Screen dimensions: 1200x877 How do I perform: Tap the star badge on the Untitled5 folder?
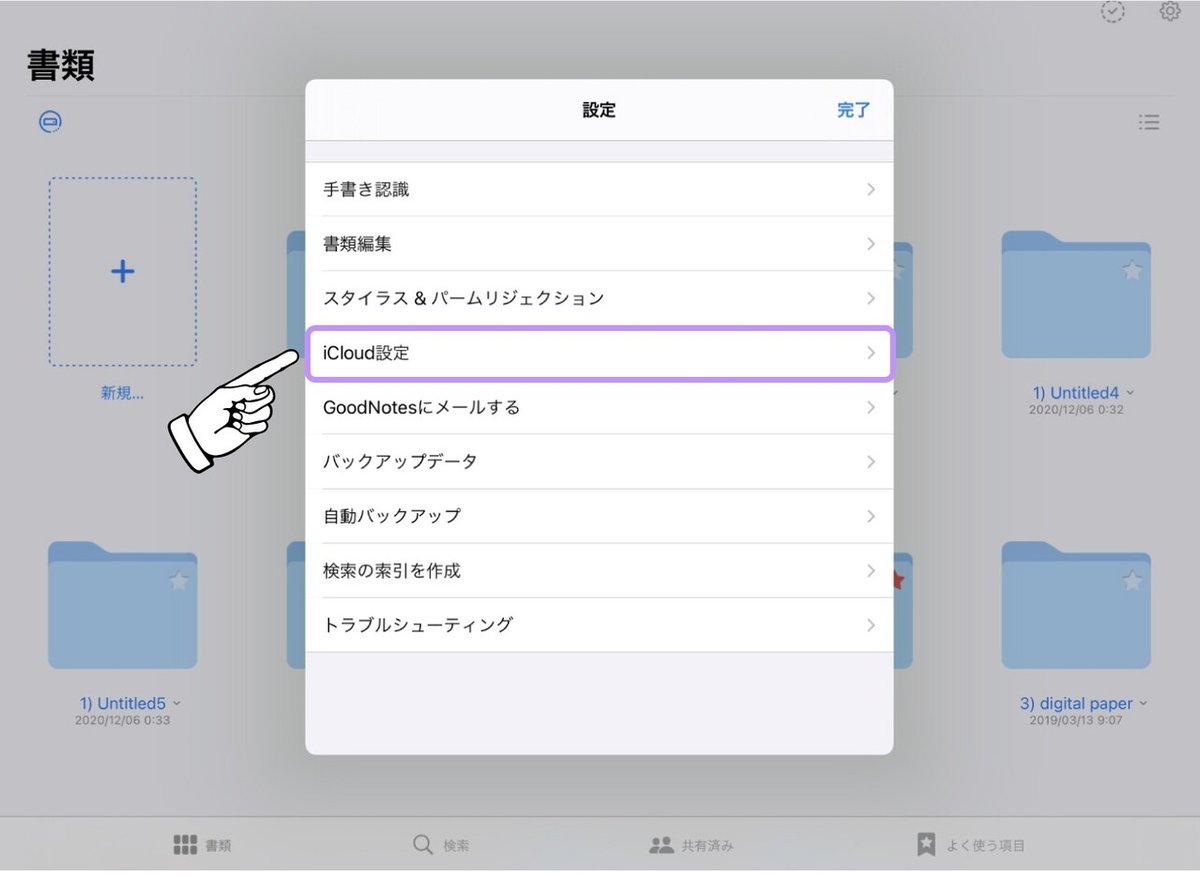[177, 579]
